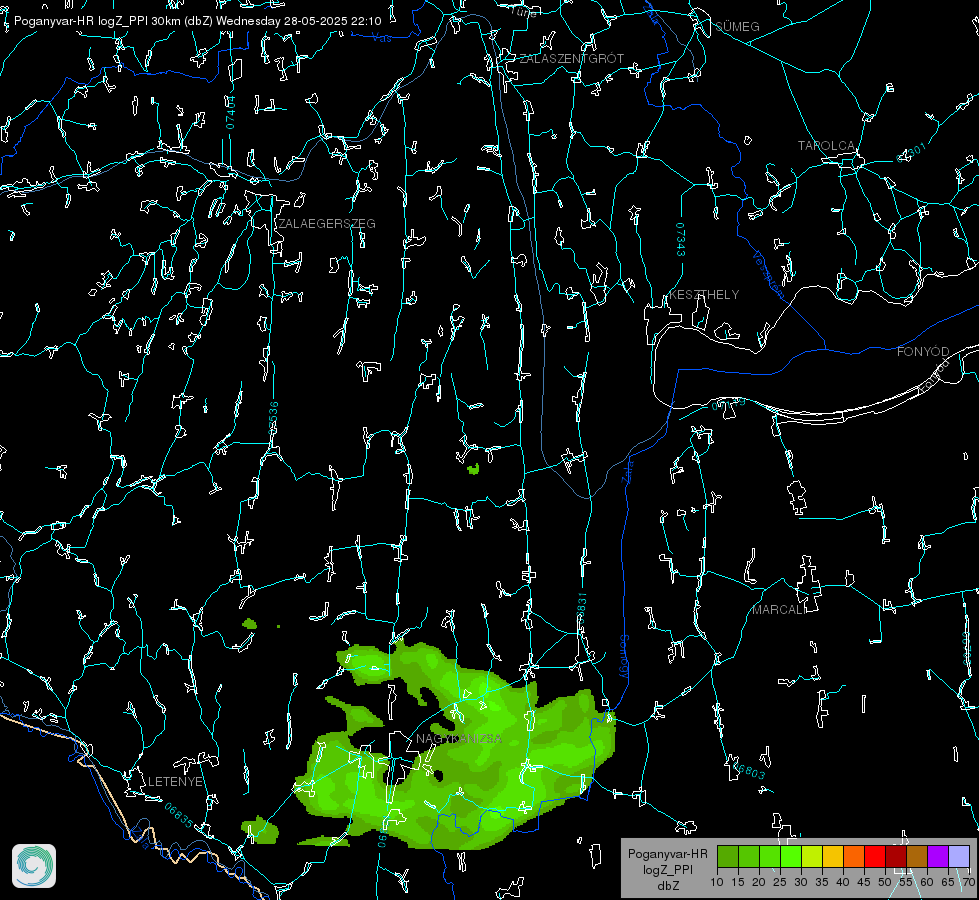Click the legend scale value 10
This screenshot has height=900, width=979.
717,883
